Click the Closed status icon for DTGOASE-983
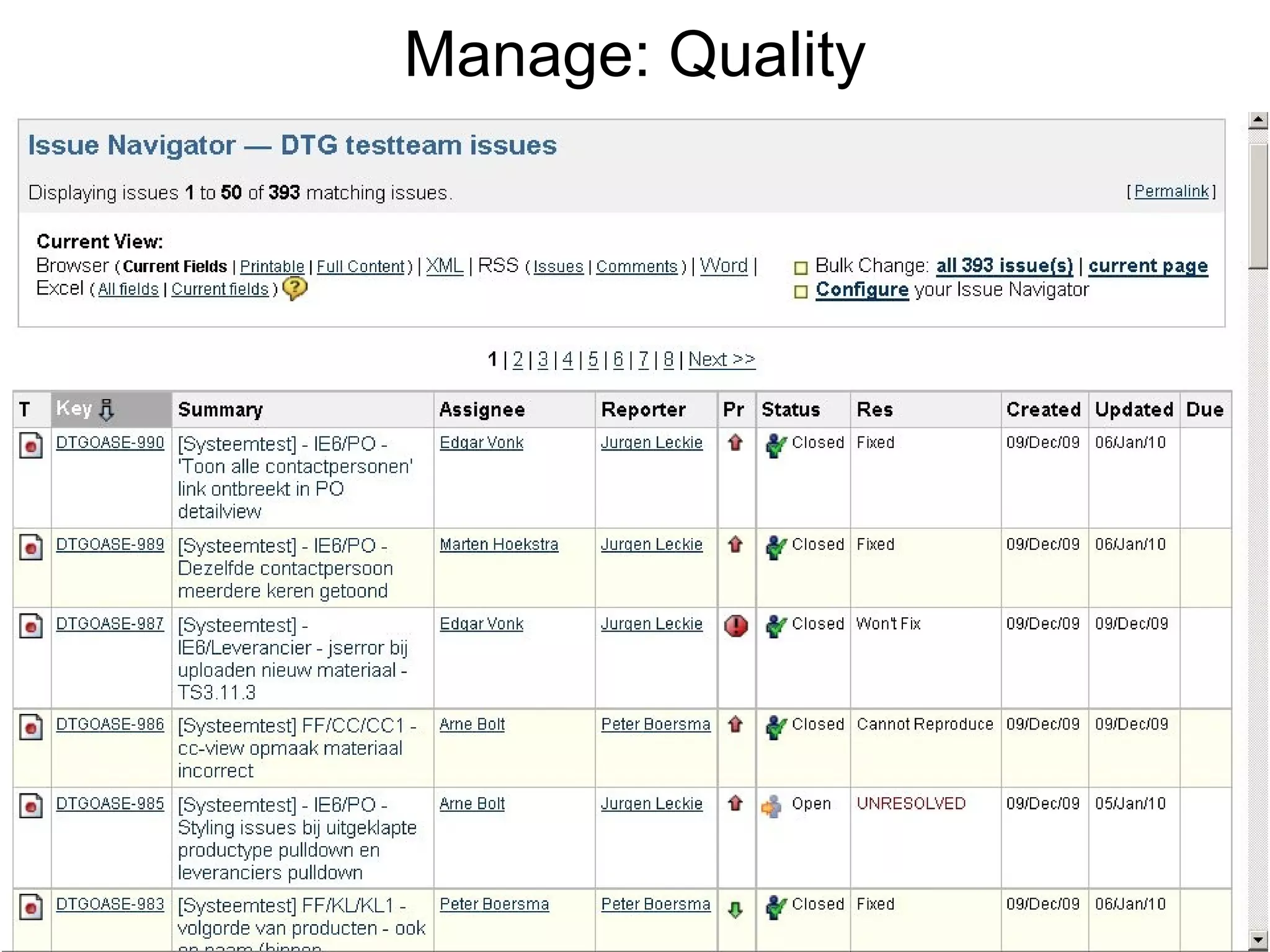The width and height of the screenshot is (1270, 952). 775,907
